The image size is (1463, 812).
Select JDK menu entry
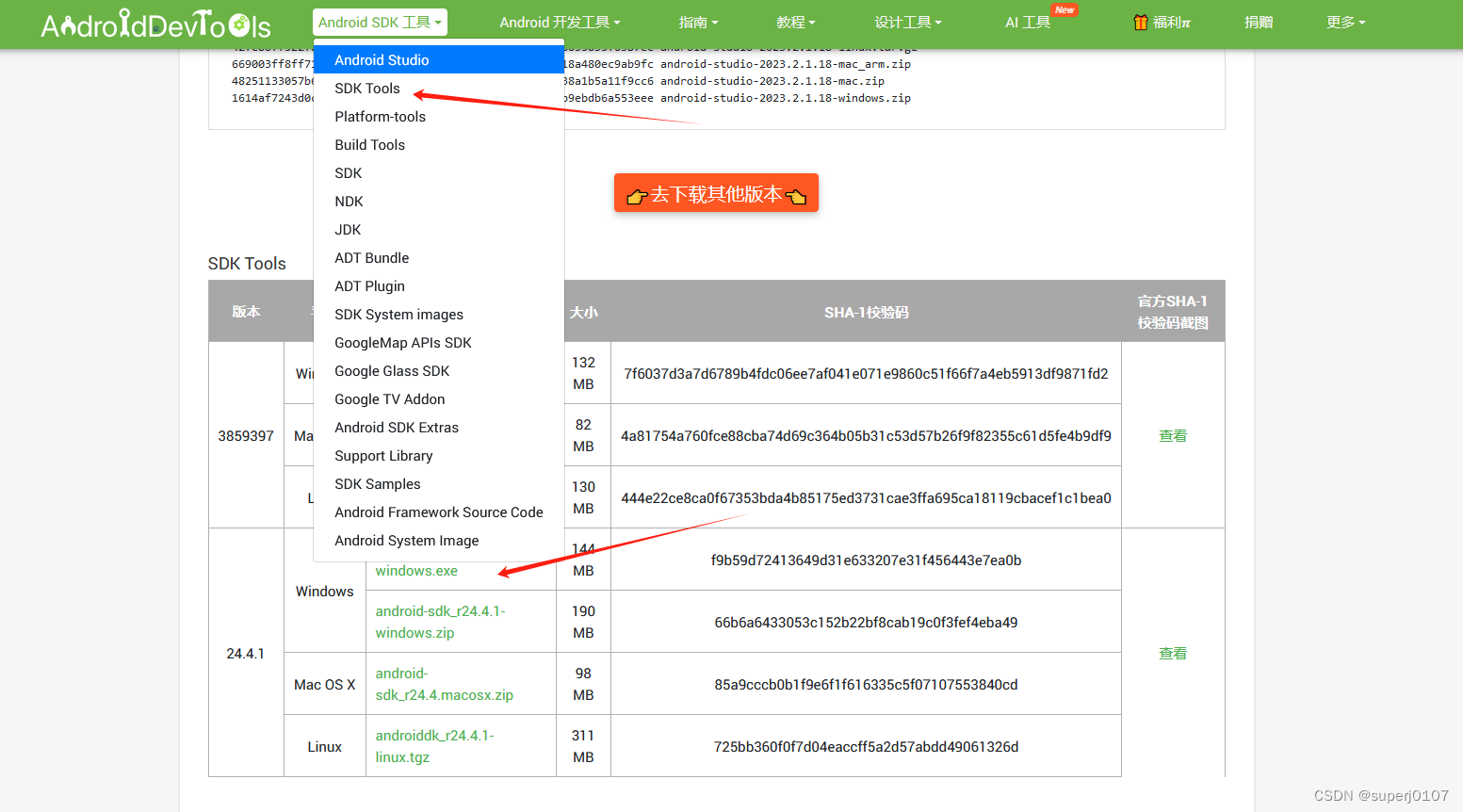pyautogui.click(x=439, y=229)
